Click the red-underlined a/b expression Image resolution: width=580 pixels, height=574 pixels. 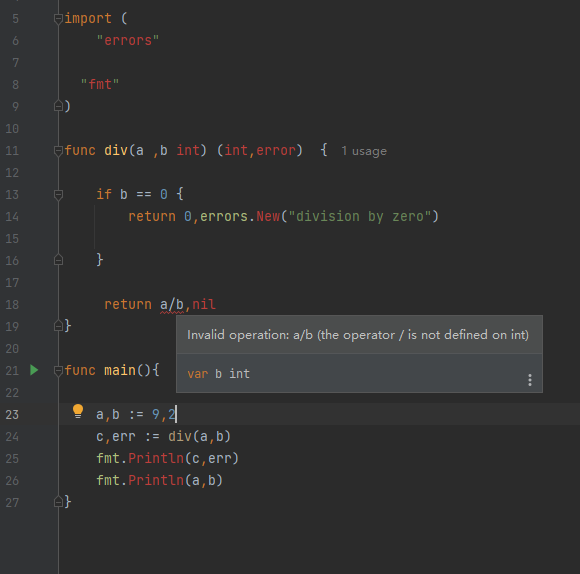172,305
